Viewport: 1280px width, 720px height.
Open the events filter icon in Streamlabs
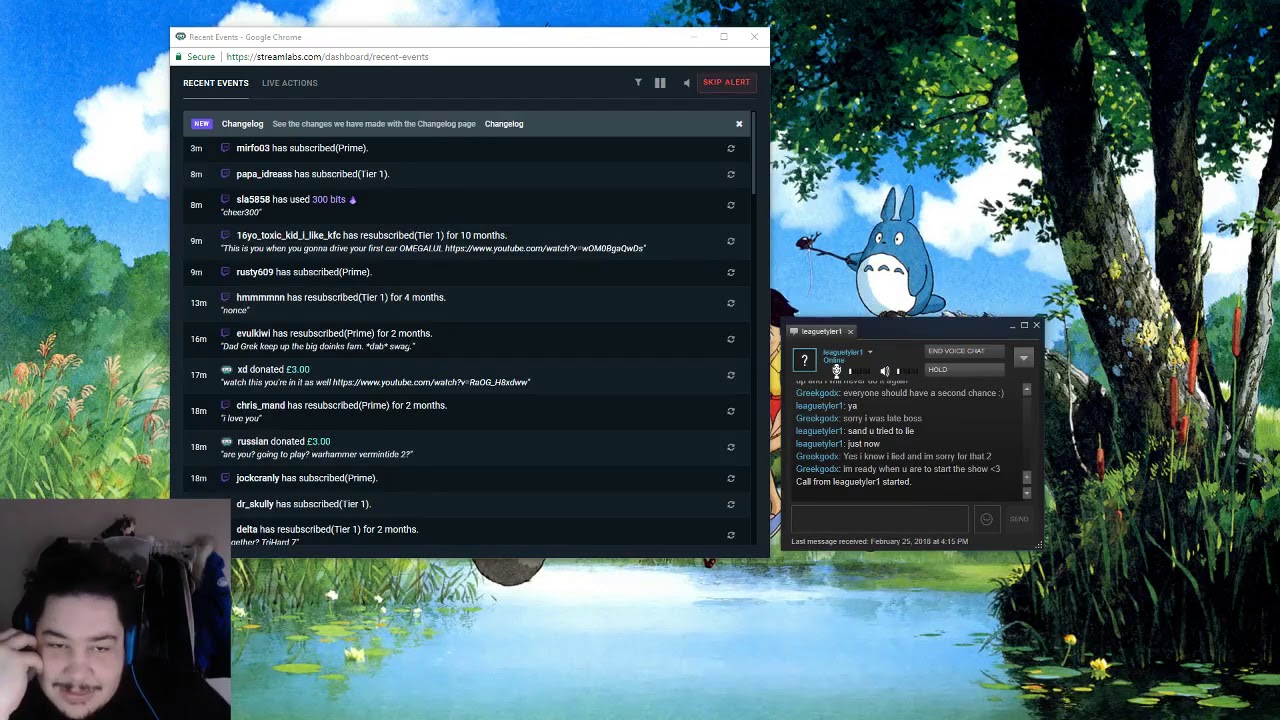pyautogui.click(x=638, y=83)
